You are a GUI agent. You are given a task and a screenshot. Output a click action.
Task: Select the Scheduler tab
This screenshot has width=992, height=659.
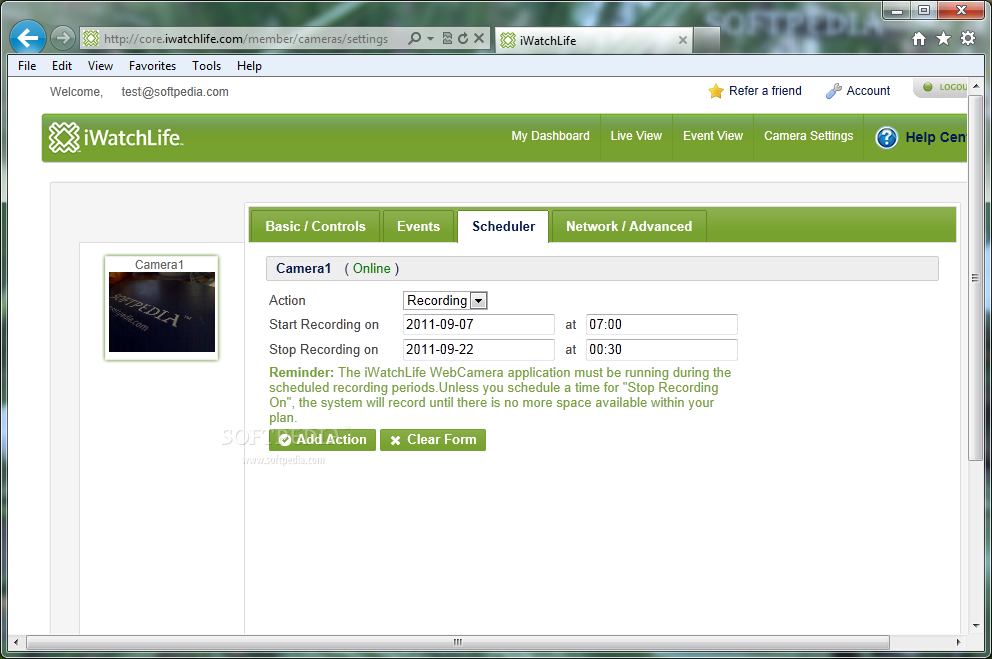503,226
